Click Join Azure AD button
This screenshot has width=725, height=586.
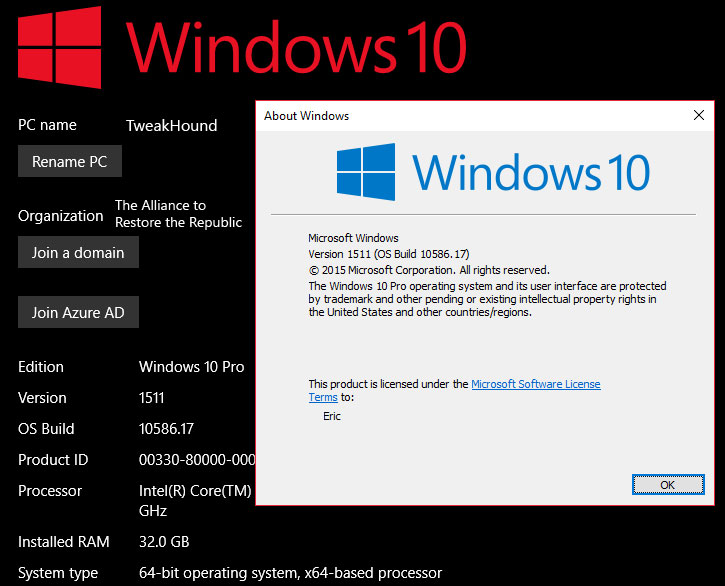coord(78,312)
